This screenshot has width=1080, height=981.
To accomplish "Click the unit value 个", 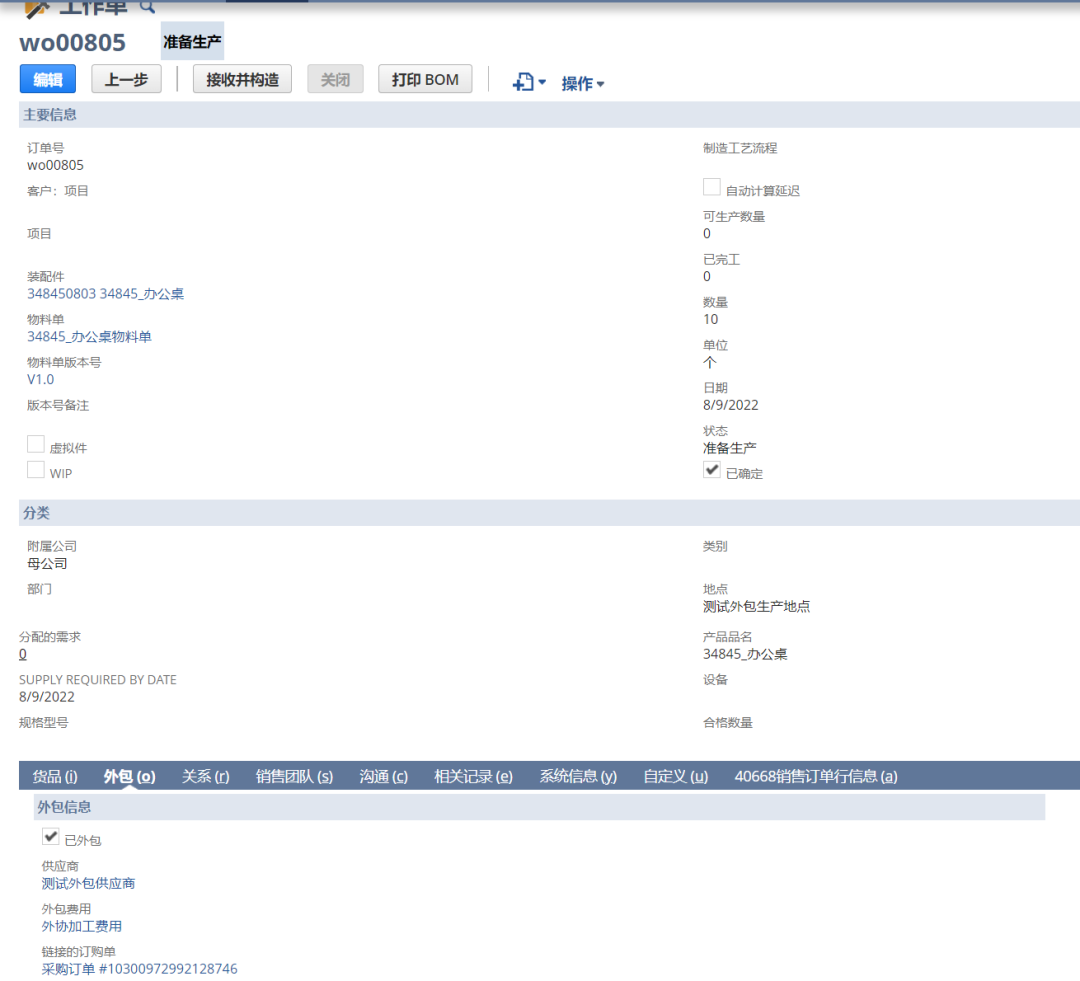I will [x=709, y=362].
